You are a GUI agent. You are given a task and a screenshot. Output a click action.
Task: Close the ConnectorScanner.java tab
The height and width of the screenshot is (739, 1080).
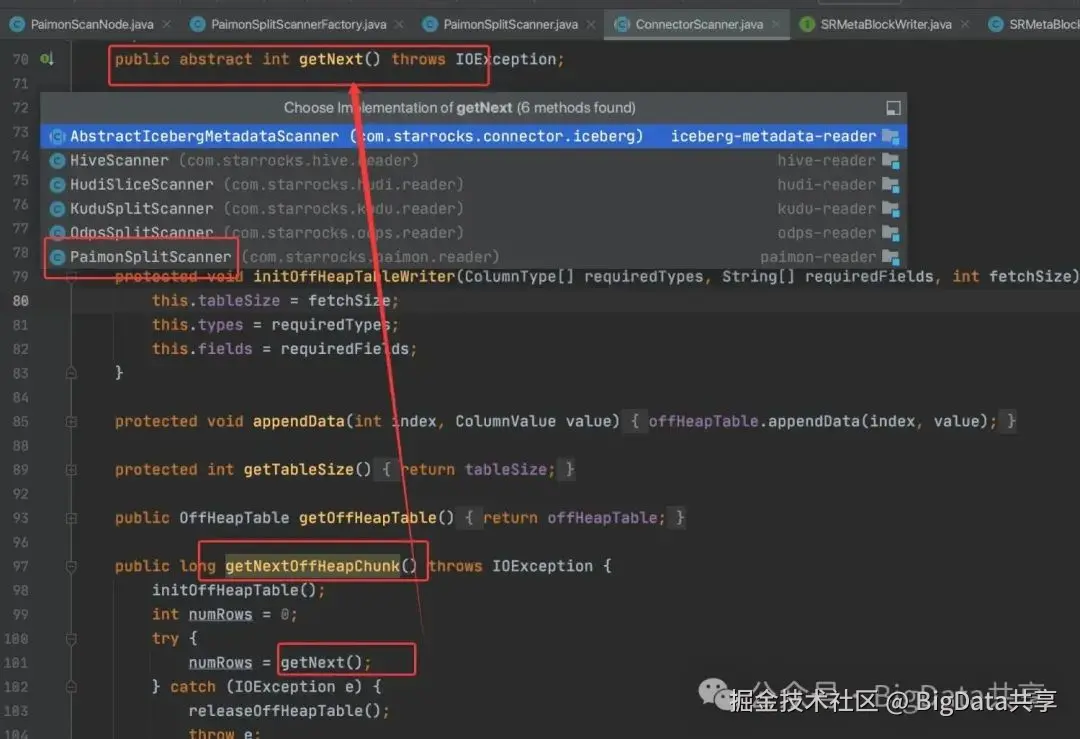click(x=776, y=24)
